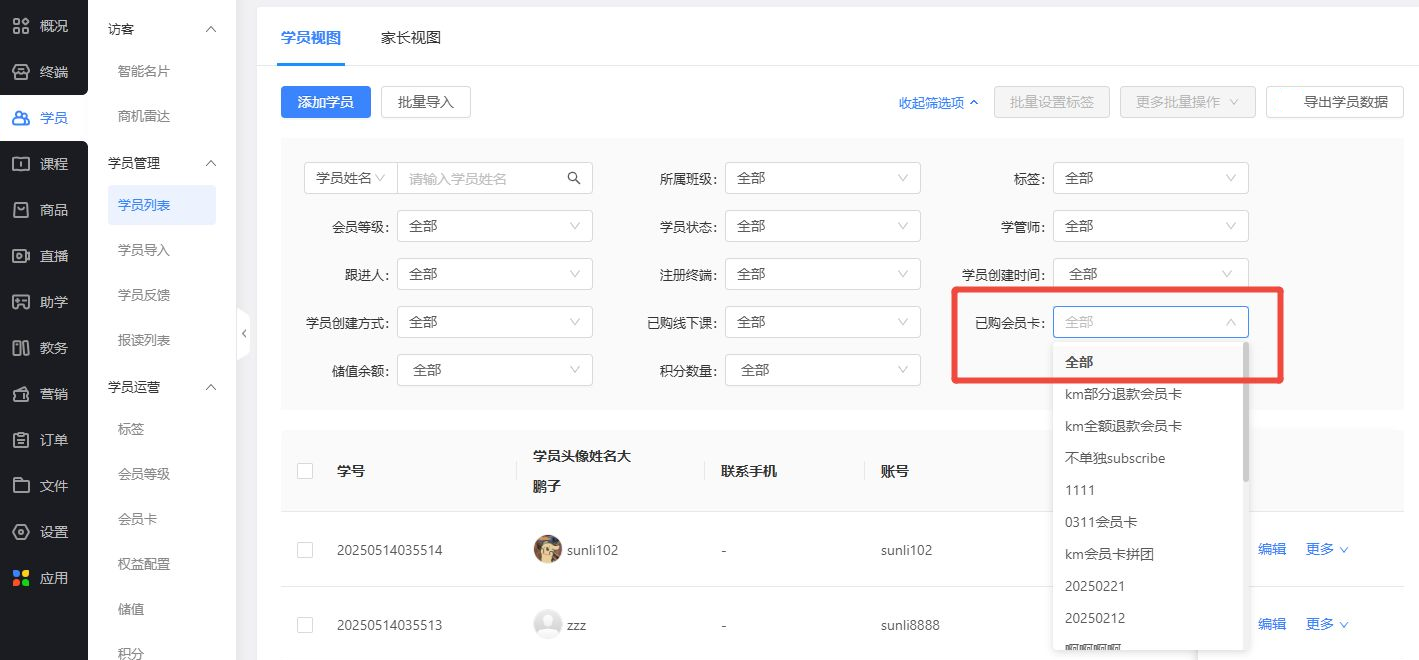Open 更多 menu for sunli102 row
Screen dimensions: 1419x660
(x=1327, y=549)
